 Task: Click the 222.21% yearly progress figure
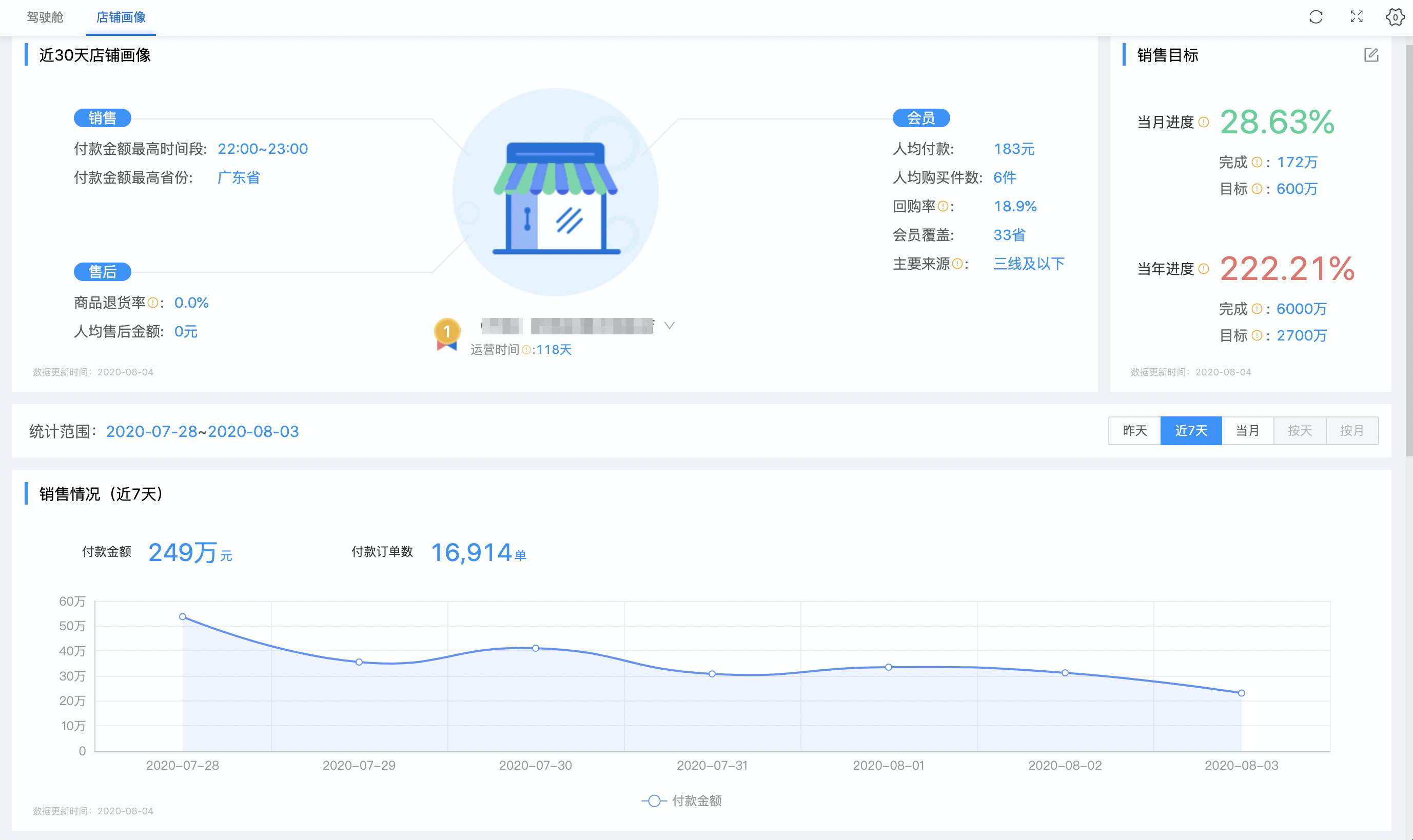[x=1287, y=269]
